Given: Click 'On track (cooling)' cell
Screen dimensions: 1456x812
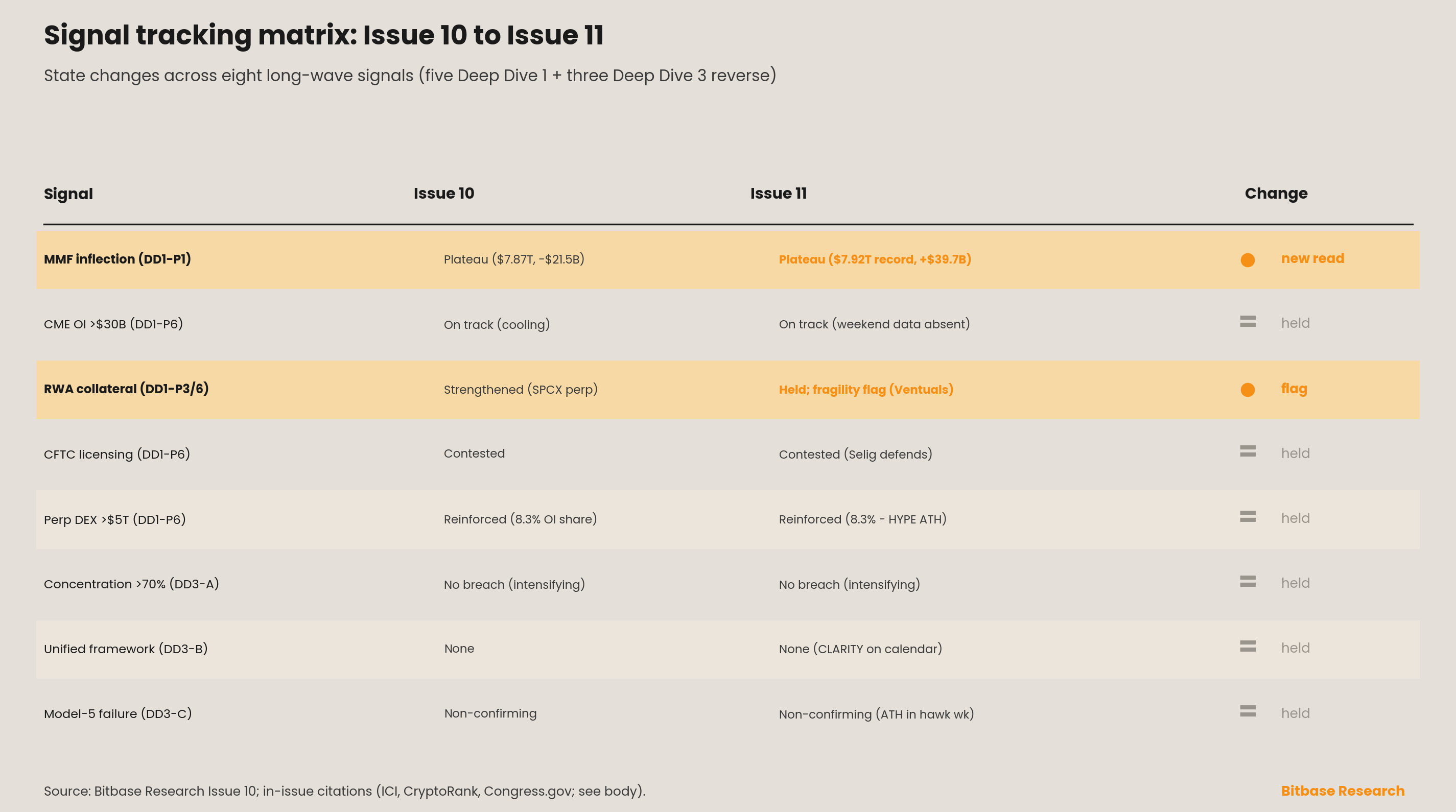Looking at the screenshot, I should 497,324.
